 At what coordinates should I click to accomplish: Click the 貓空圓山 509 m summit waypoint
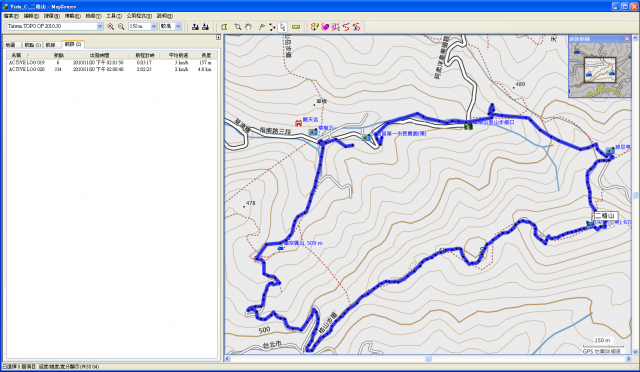coord(280,247)
